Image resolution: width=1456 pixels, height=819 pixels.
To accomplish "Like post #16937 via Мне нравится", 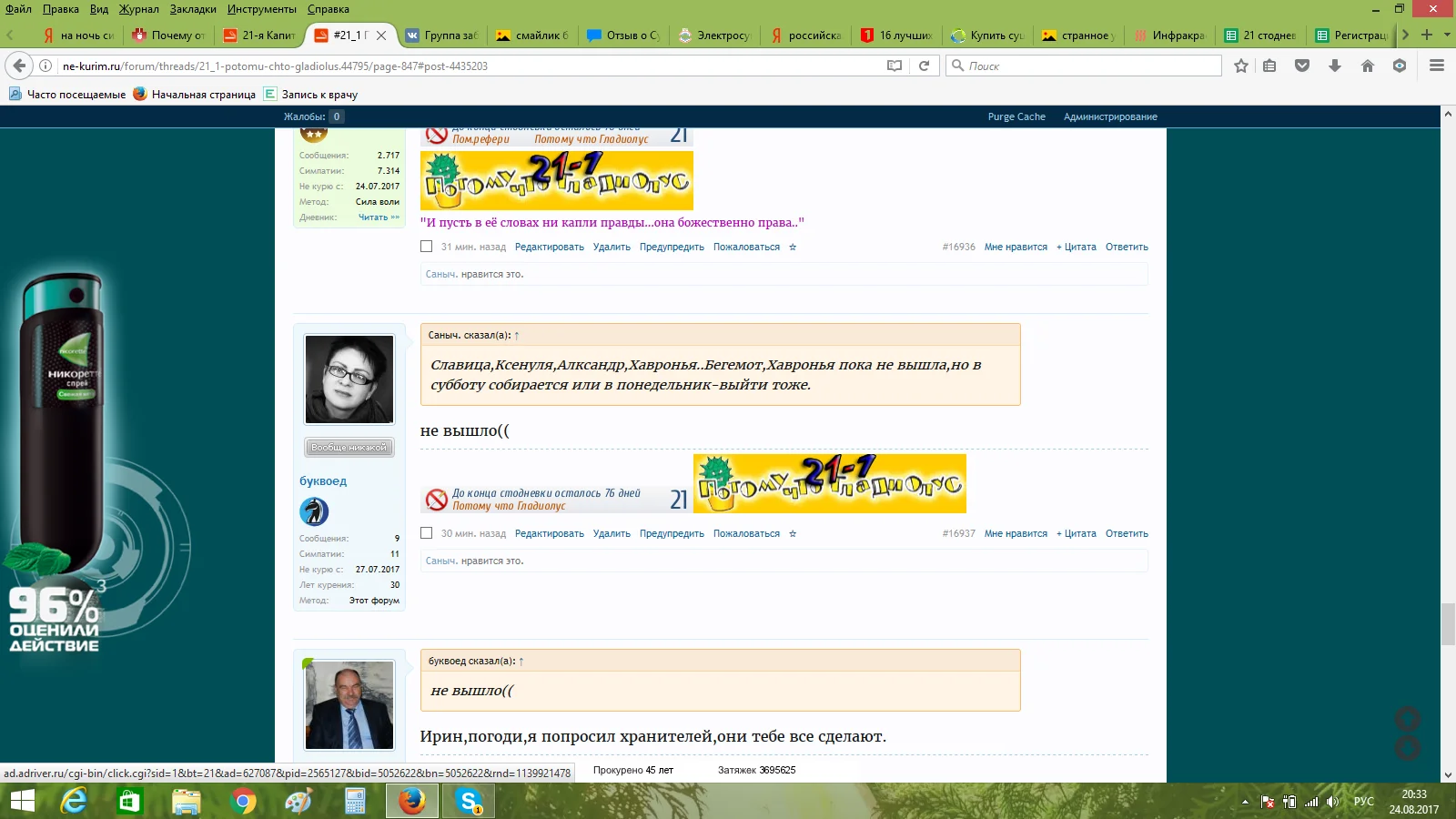I will (1016, 533).
